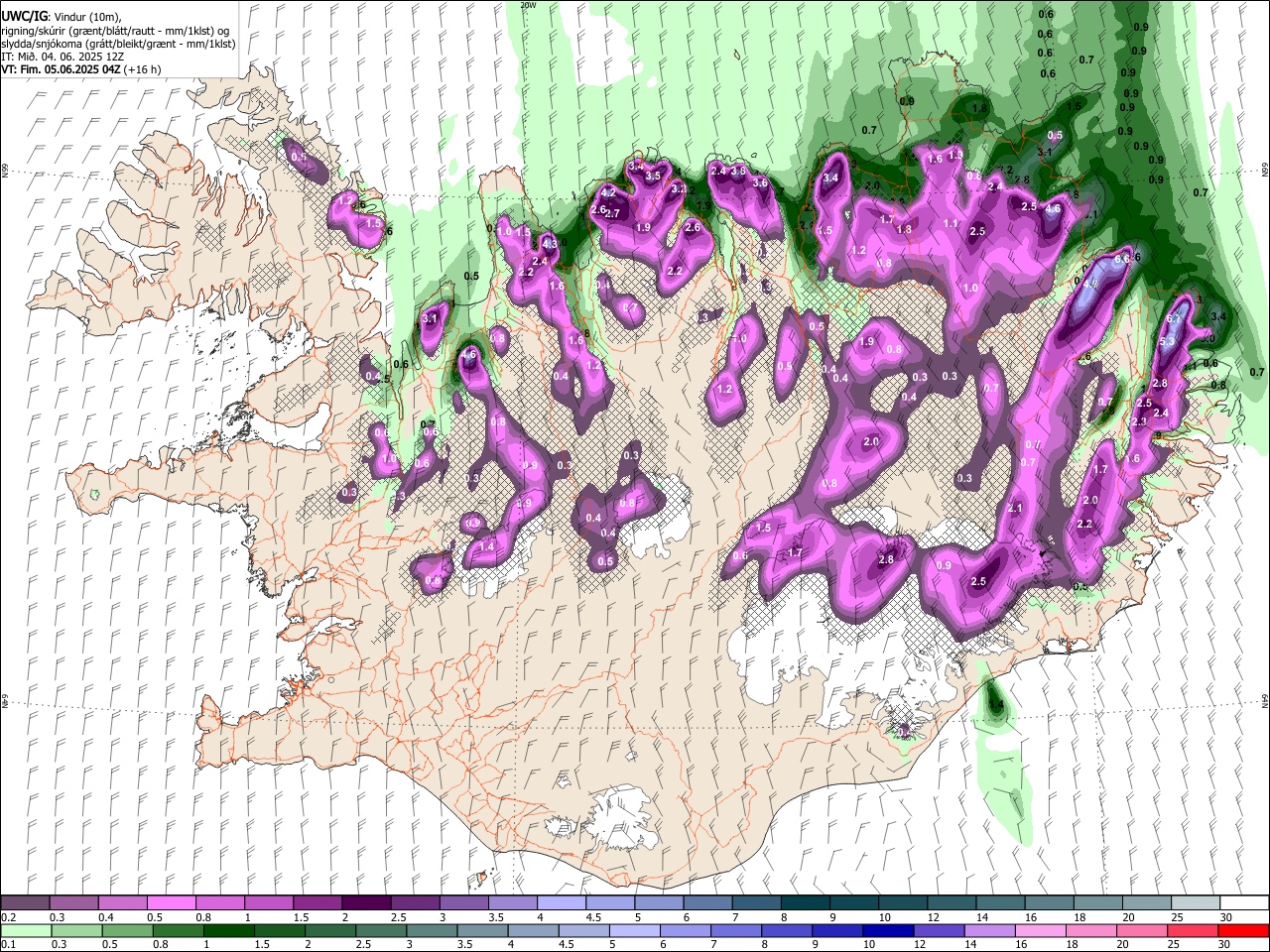Click the light pink 16 rain legend swatch
The image size is (1270, 952).
[1040, 930]
